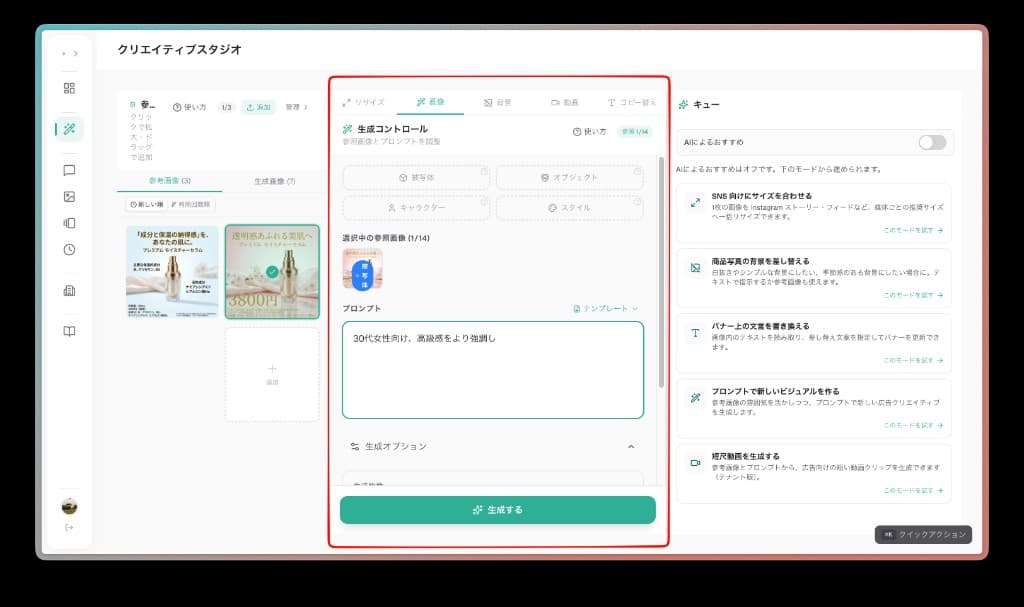The width and height of the screenshot is (1024, 607).
Task: Enable the AIによるおすすめ toggle switch
Action: [931, 143]
